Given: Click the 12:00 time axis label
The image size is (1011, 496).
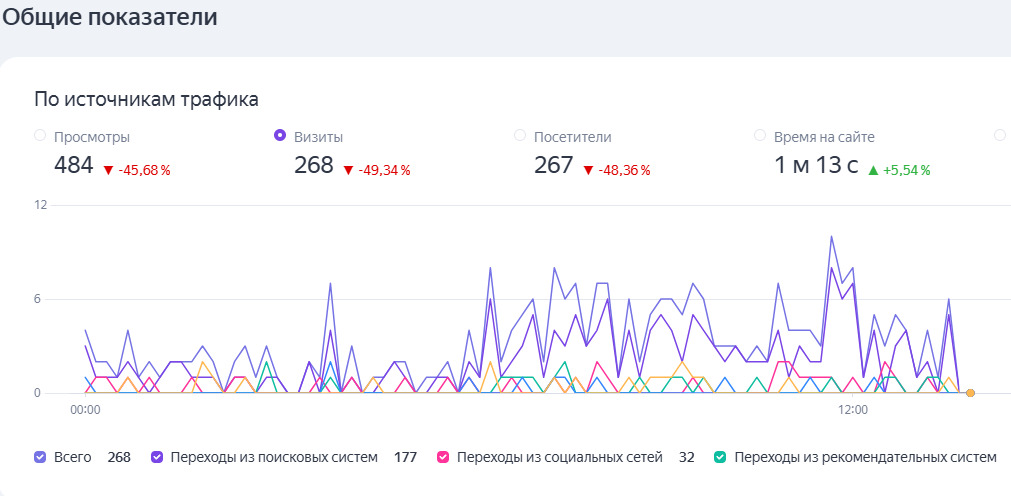Looking at the screenshot, I should click(x=852, y=410).
